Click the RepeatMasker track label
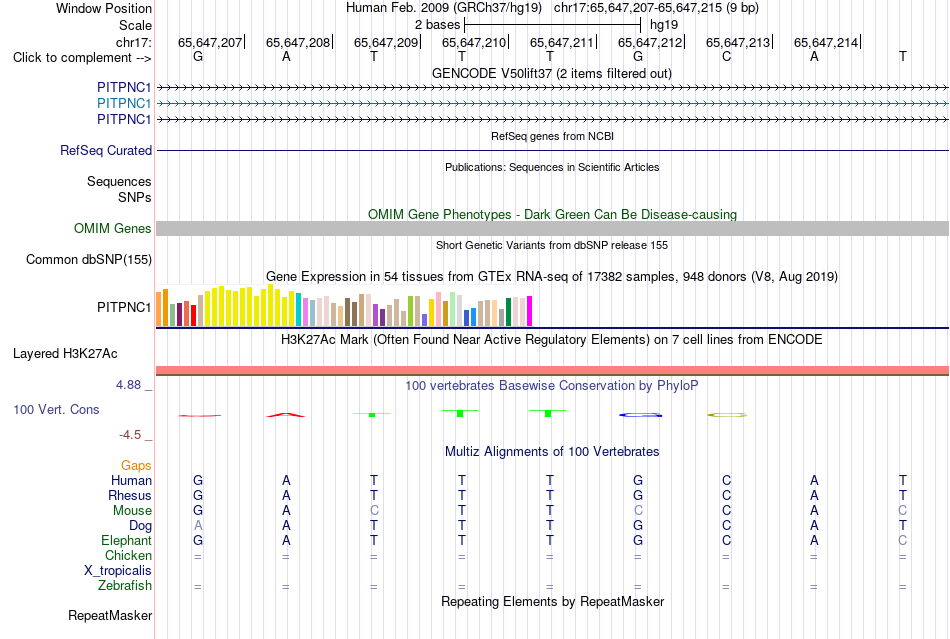 (x=110, y=615)
